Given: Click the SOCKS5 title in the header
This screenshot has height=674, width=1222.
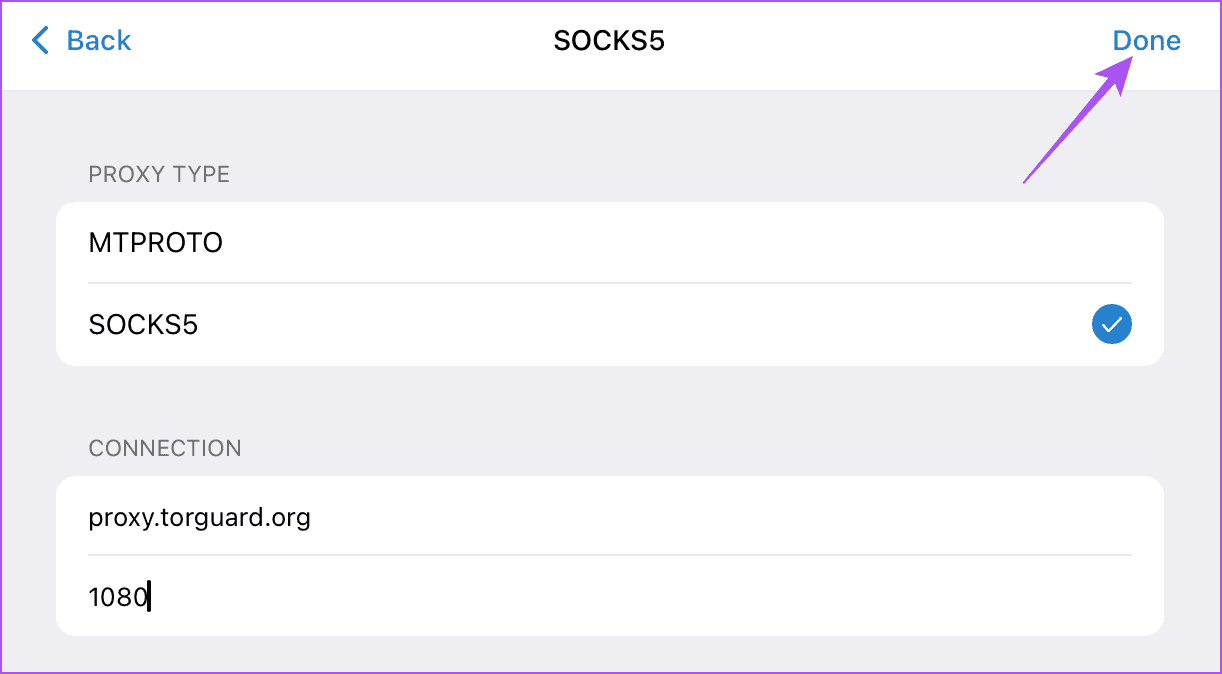Looking at the screenshot, I should click(609, 41).
